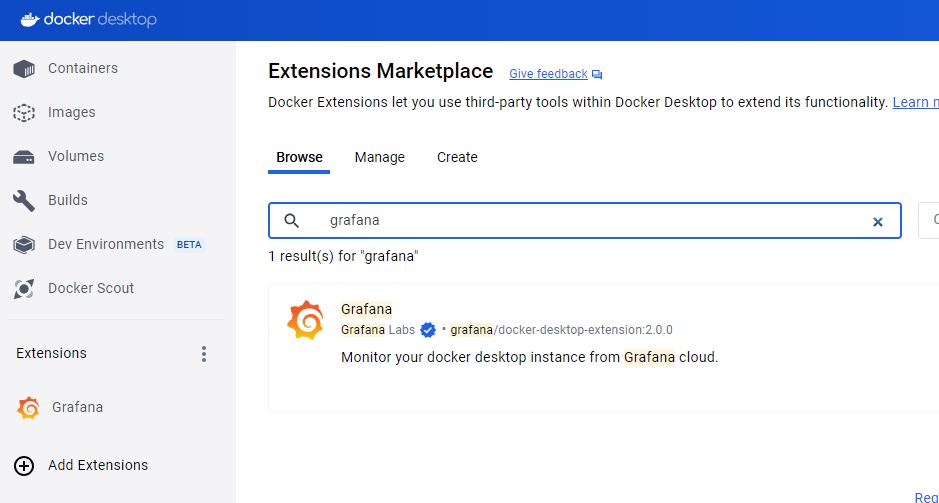Click the Extensions Marketplace heading
This screenshot has width=939, height=503.
(x=381, y=71)
